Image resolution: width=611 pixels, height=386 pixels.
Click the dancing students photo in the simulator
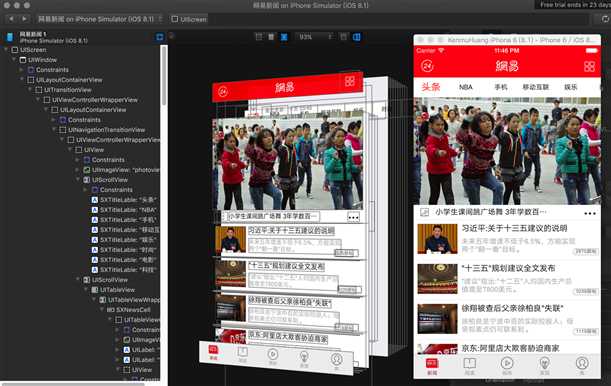coord(507,151)
